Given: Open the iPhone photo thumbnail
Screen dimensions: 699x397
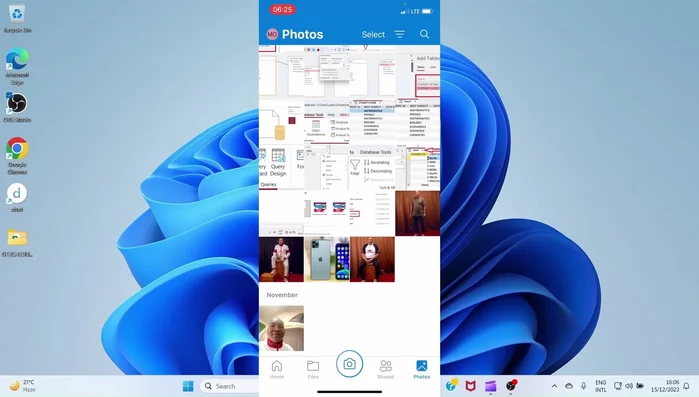Looking at the screenshot, I should [x=327, y=259].
